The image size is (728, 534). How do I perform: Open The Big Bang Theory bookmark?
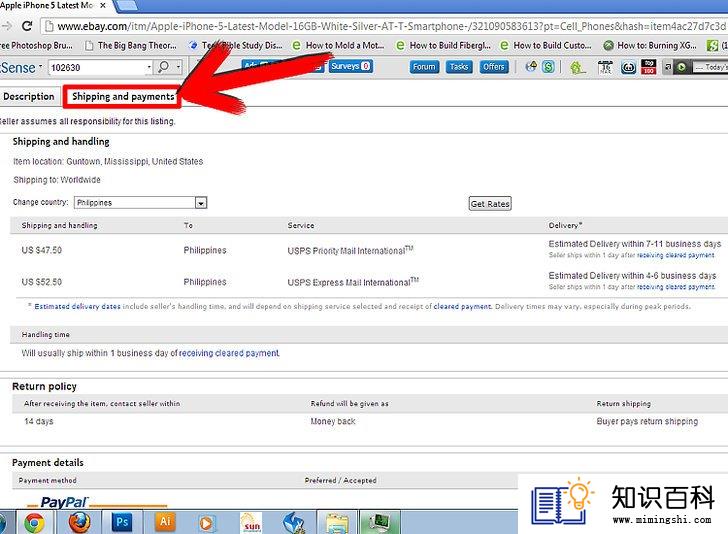pos(131,46)
